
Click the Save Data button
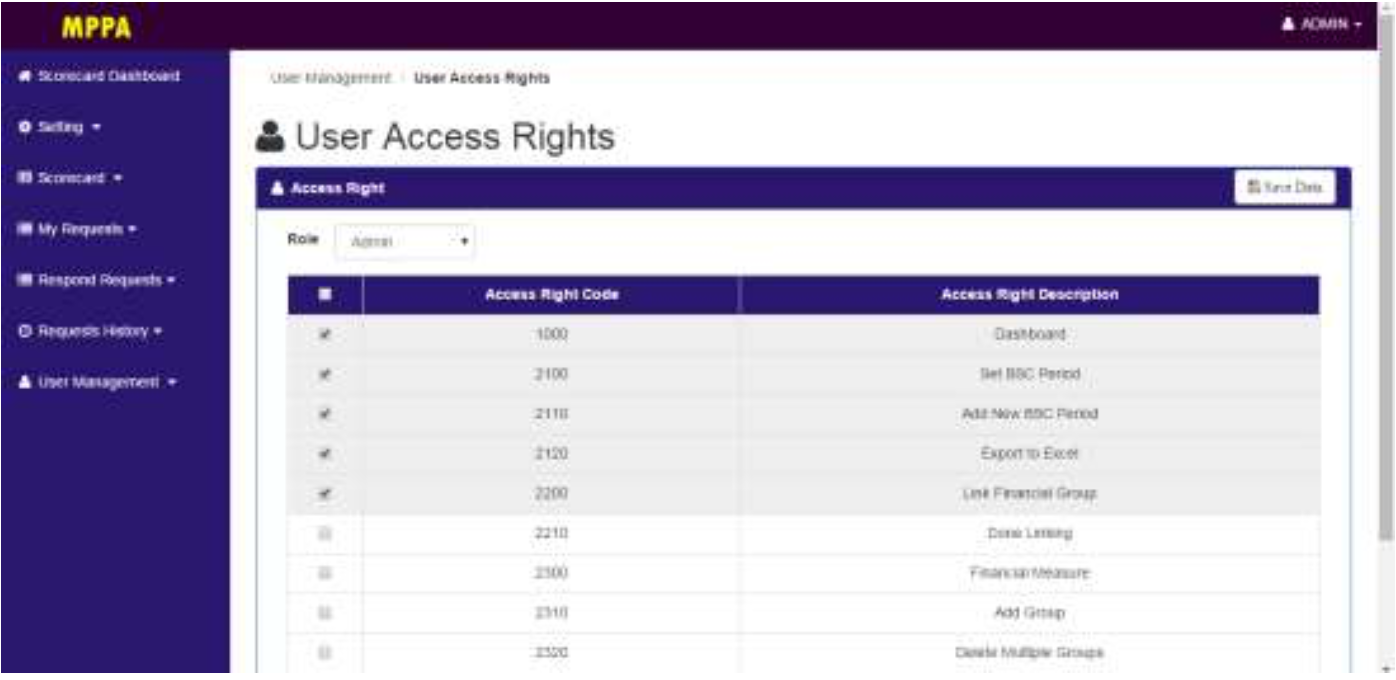pos(1285,188)
